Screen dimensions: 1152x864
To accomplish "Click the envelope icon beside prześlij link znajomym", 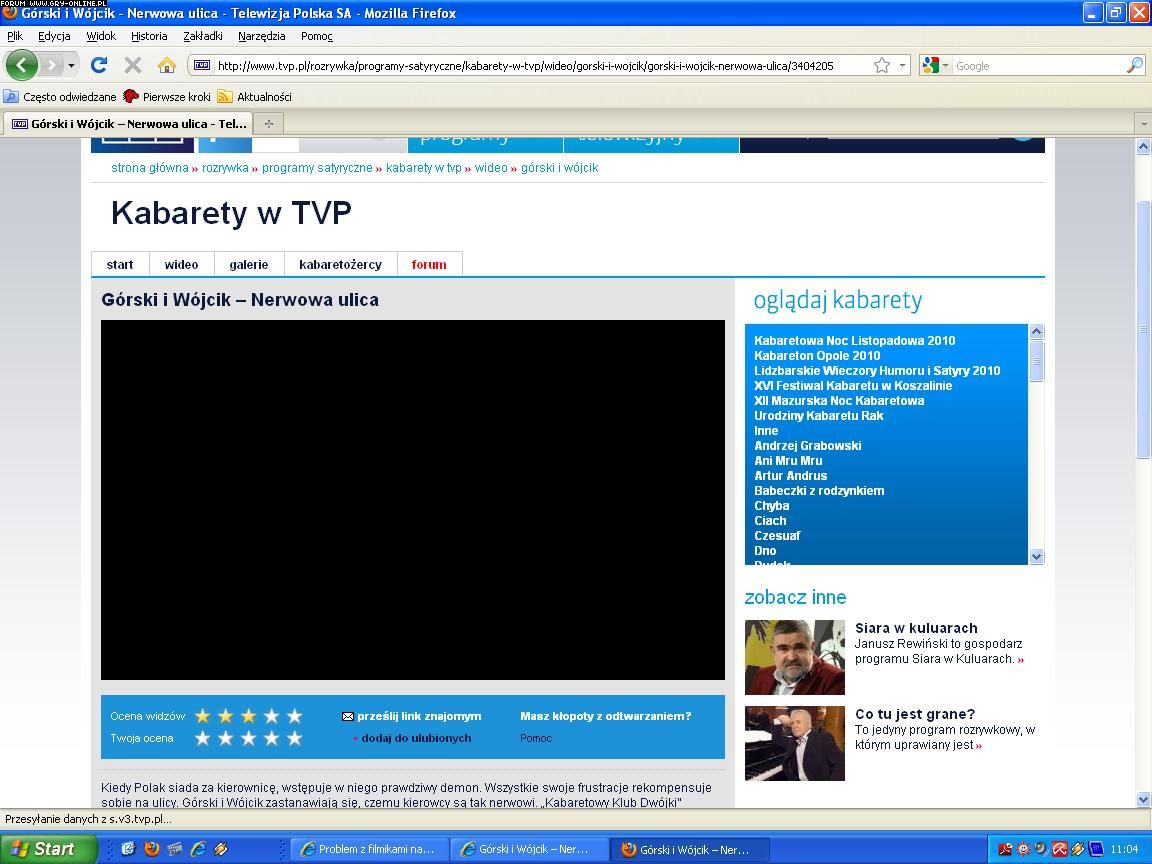I will pos(348,716).
